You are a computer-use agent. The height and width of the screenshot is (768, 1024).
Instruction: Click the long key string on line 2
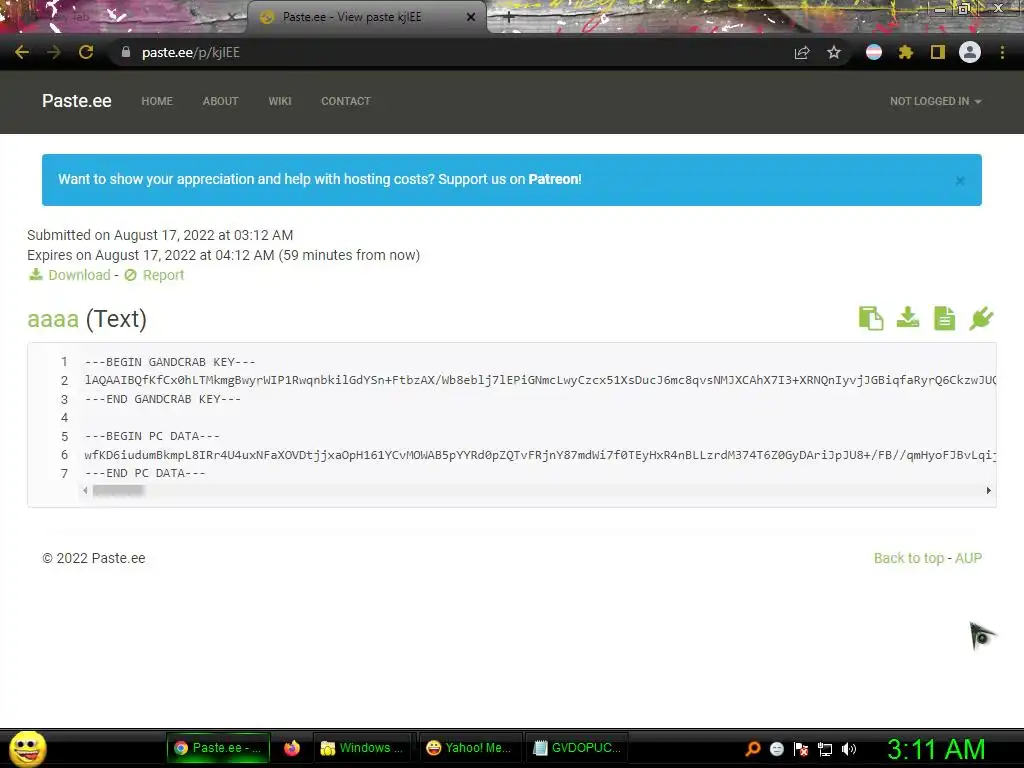[x=540, y=380]
